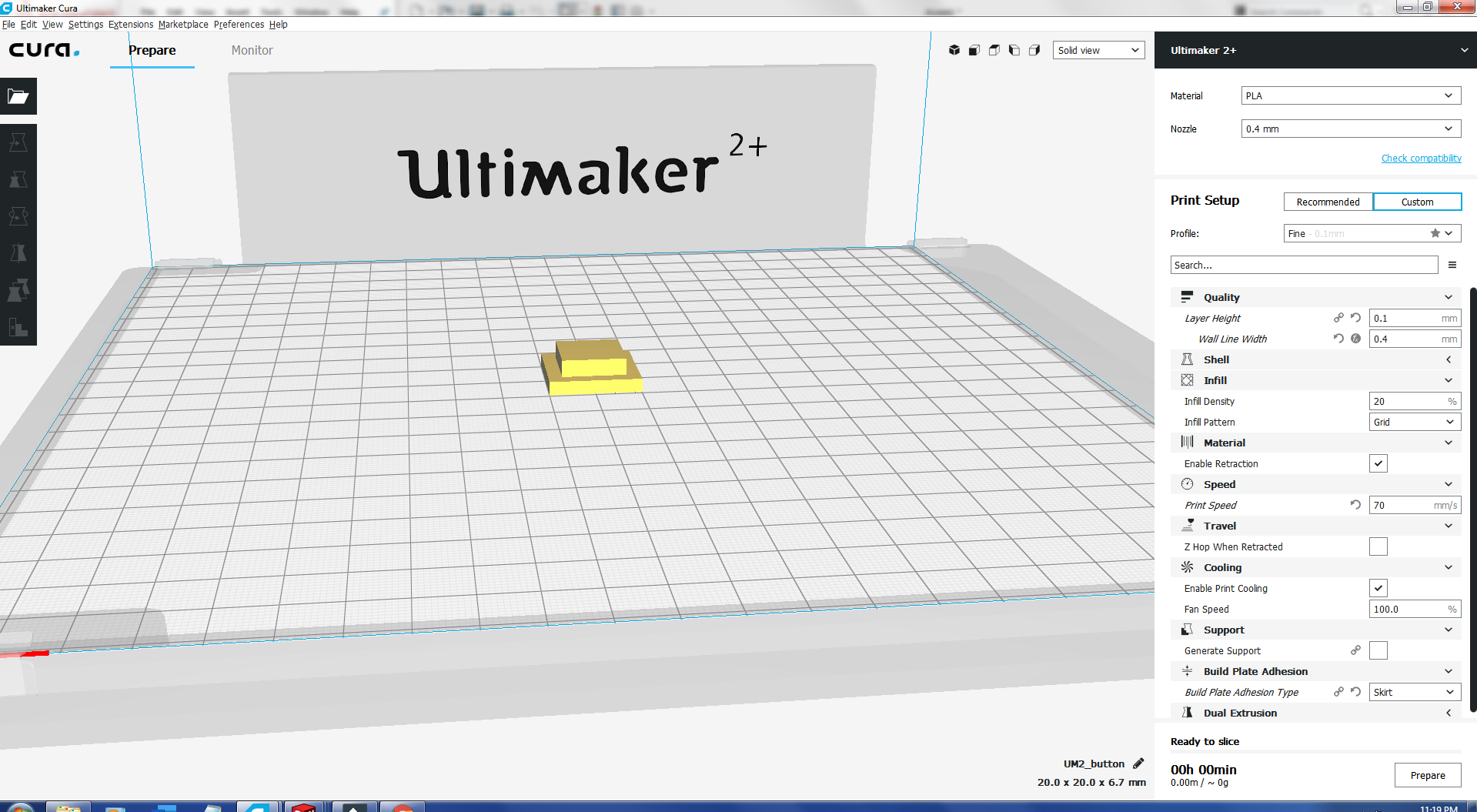Open the settings visibility hamburger menu
This screenshot has height=812, width=1477.
tap(1452, 265)
